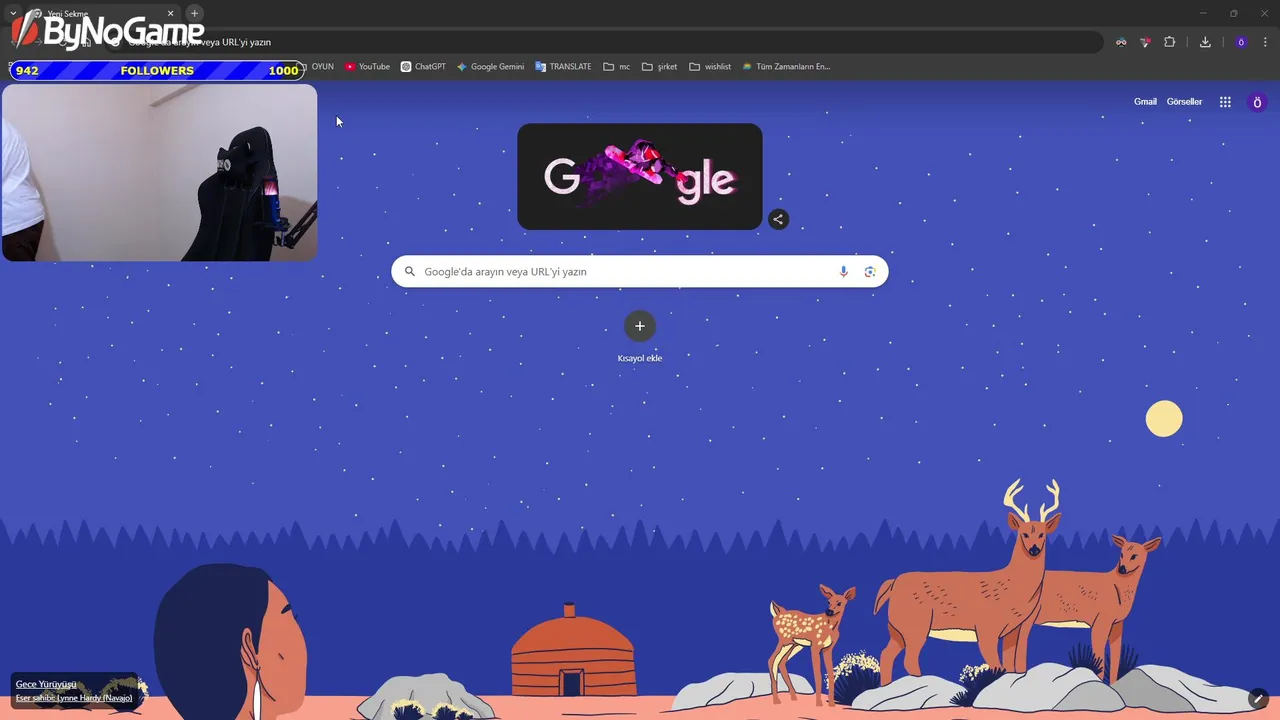
Task: Open the Tüm Zamanların En... bookmark
Action: 786,67
